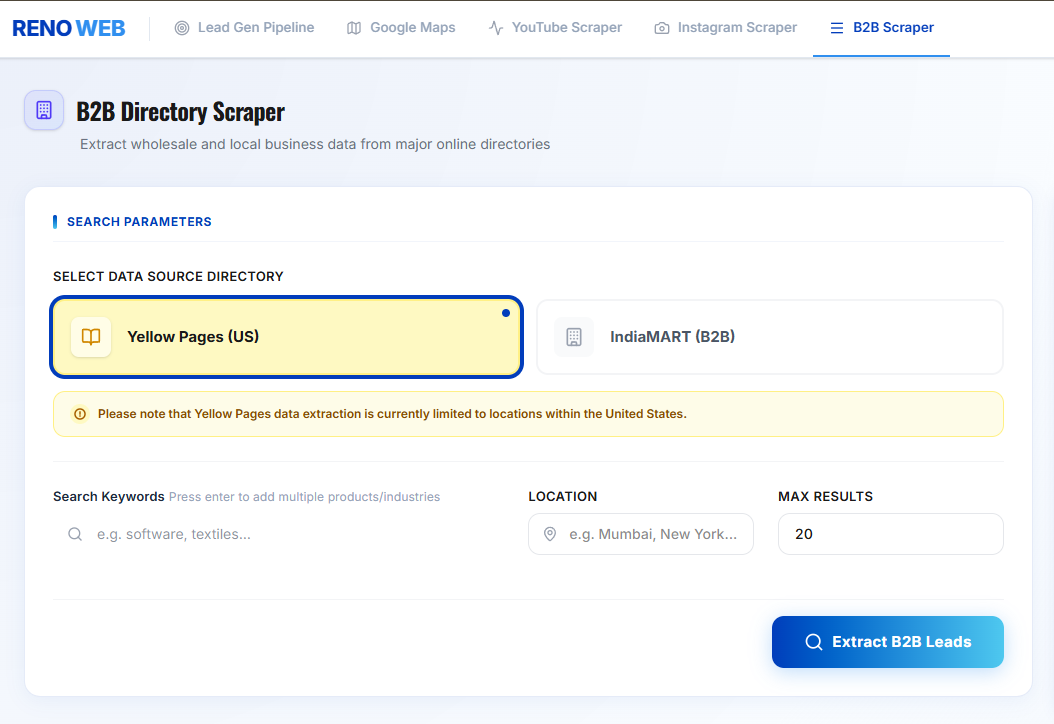Click the B2B Directory Scraper building icon
1054x724 pixels.
coord(44,110)
